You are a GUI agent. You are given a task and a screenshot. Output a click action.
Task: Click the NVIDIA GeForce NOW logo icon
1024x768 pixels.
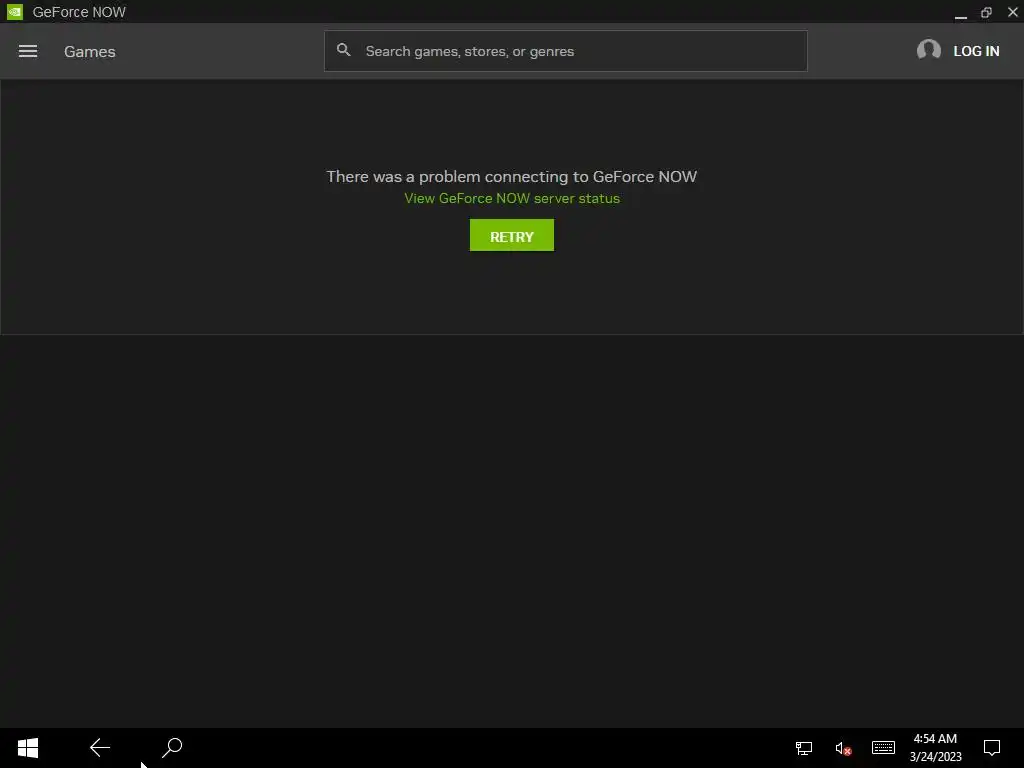point(14,12)
